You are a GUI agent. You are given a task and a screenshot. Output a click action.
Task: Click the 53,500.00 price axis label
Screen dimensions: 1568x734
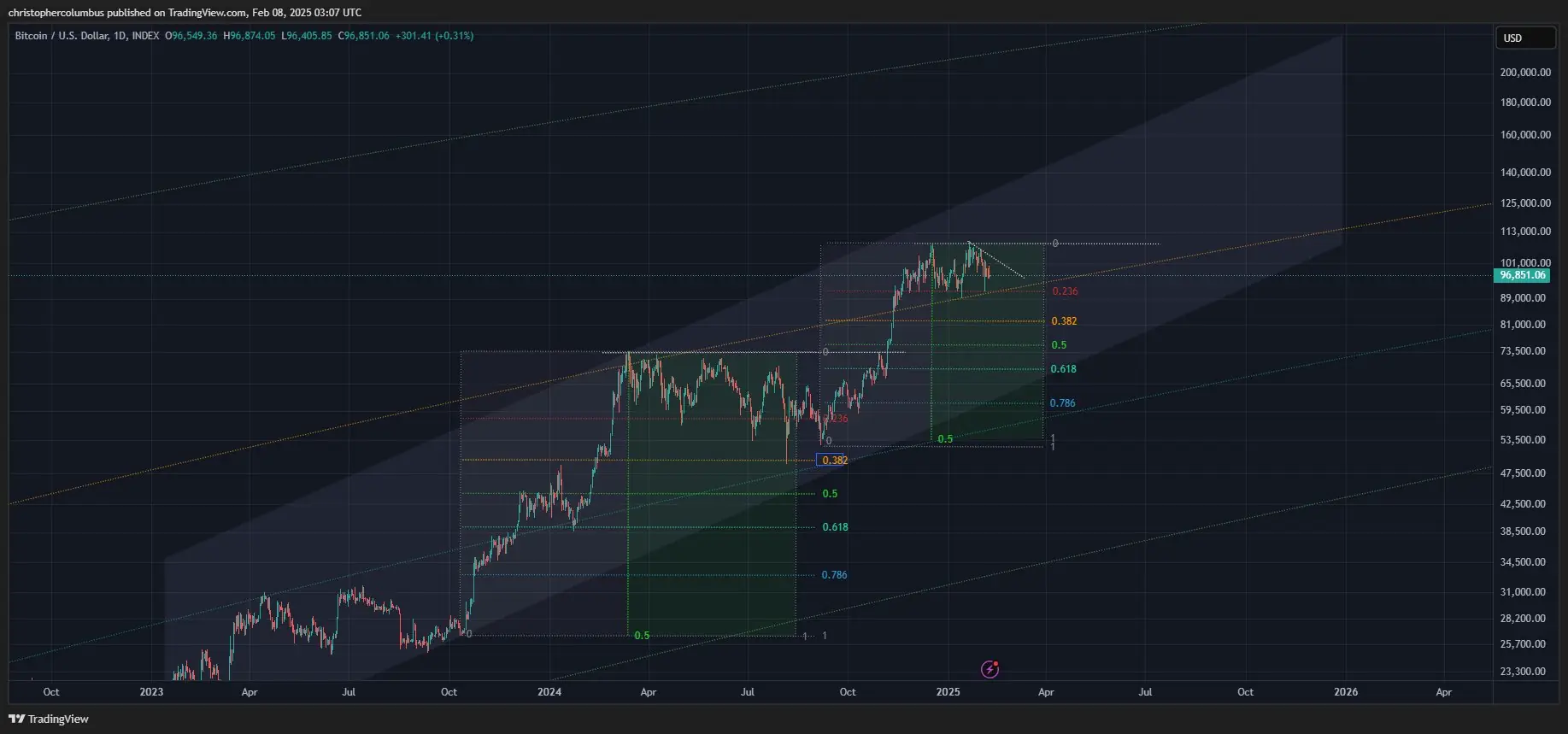click(1523, 440)
